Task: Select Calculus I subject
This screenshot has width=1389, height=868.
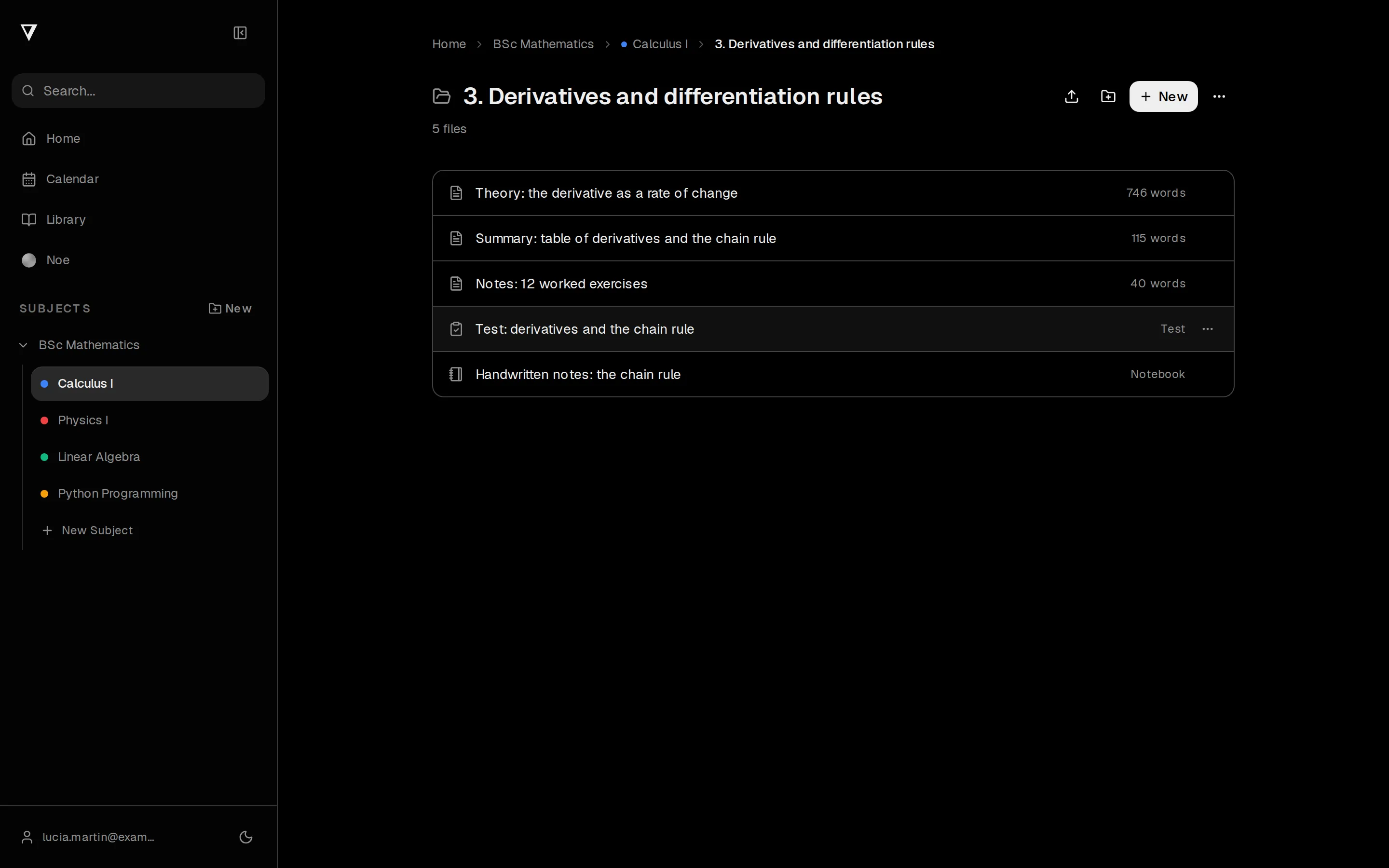Action: pyautogui.click(x=150, y=383)
